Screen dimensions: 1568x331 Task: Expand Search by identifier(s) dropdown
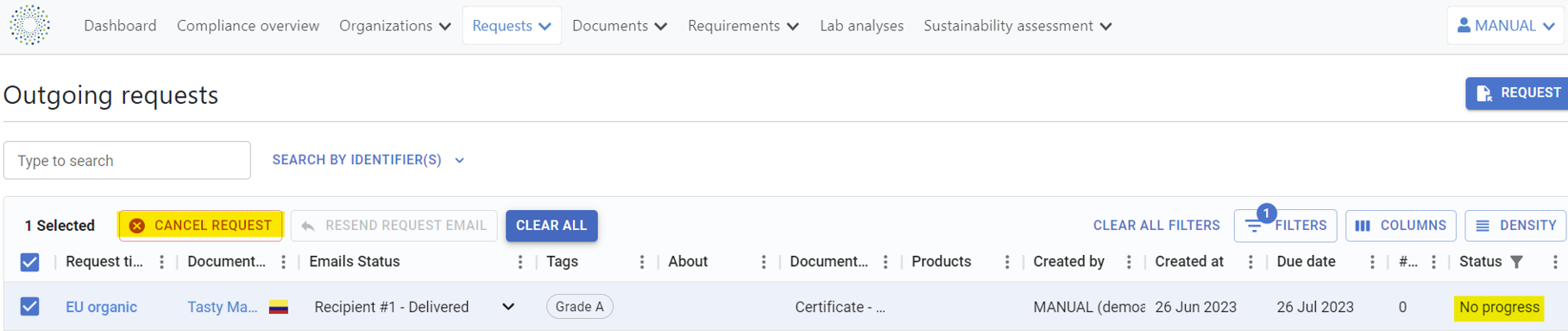[368, 160]
